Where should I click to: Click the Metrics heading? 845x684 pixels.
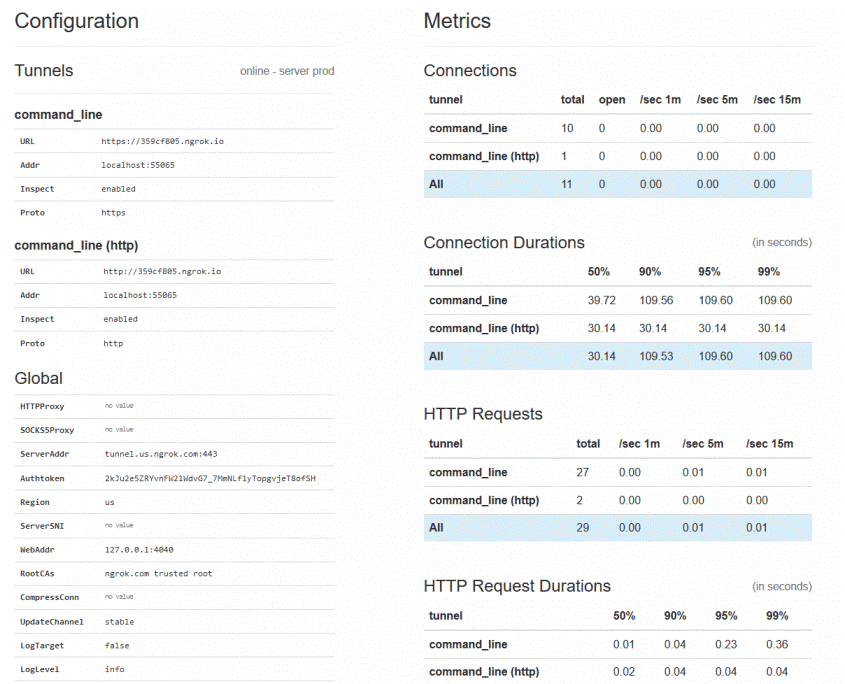coord(457,21)
